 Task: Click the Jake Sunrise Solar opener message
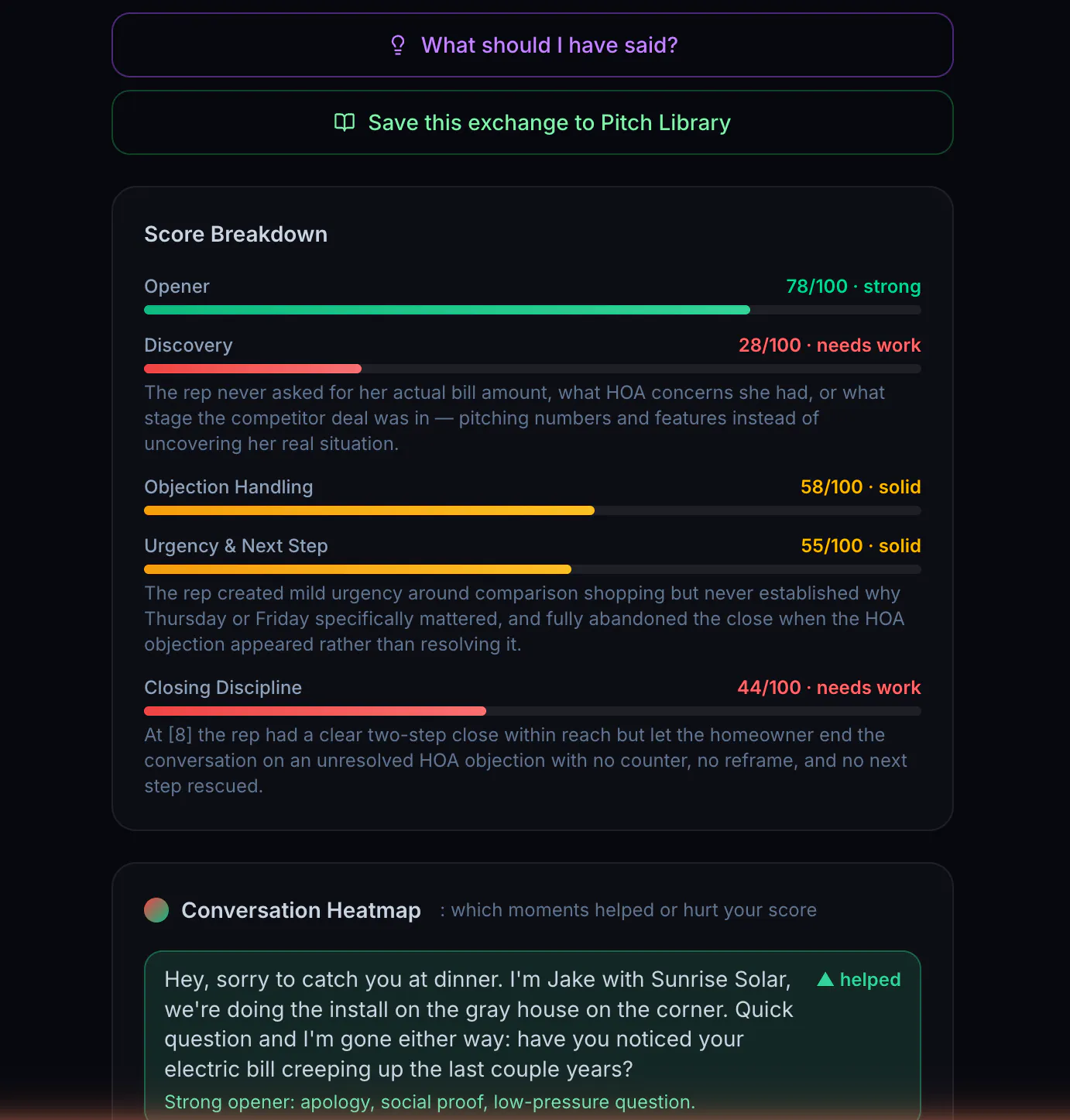478,1024
